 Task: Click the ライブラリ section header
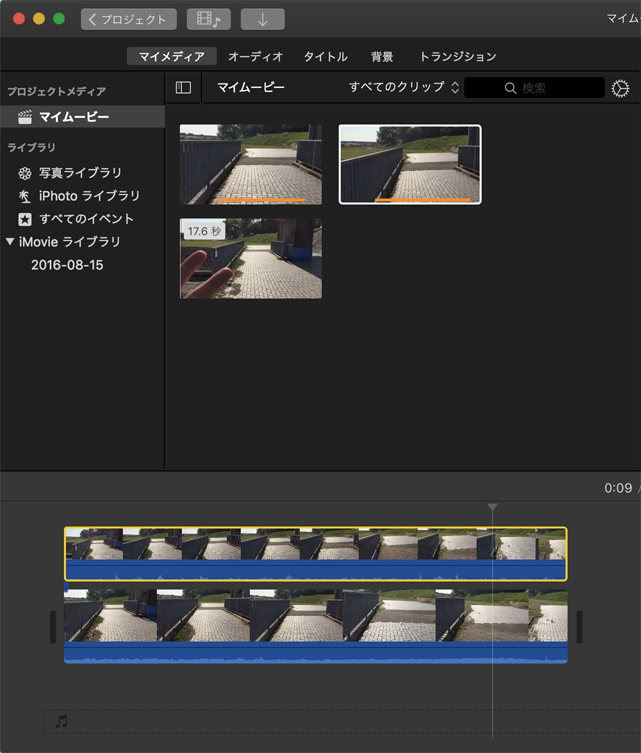point(31,147)
